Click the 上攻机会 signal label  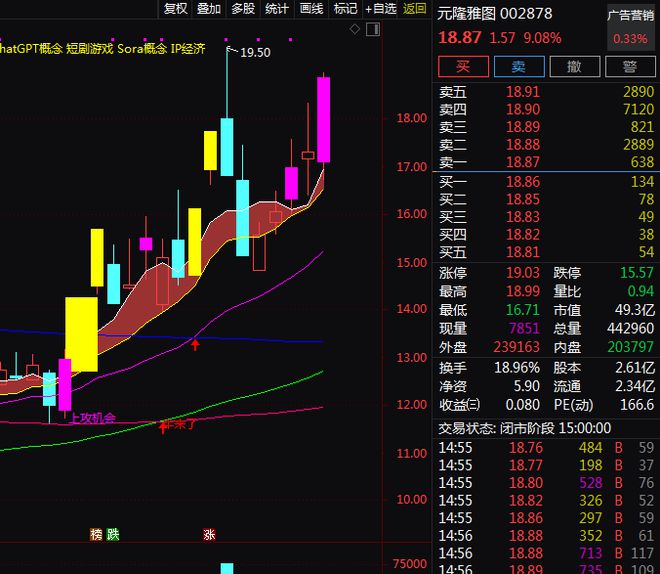point(93,418)
